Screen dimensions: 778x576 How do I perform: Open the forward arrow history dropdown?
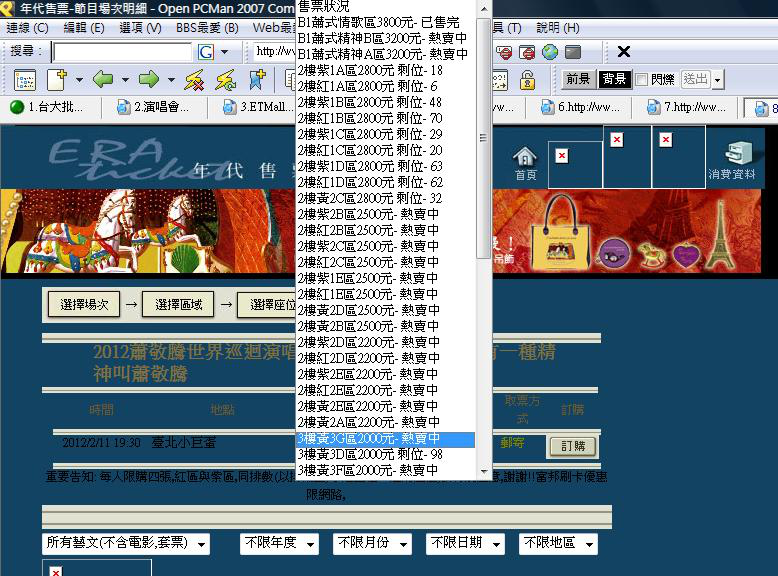(x=171, y=79)
